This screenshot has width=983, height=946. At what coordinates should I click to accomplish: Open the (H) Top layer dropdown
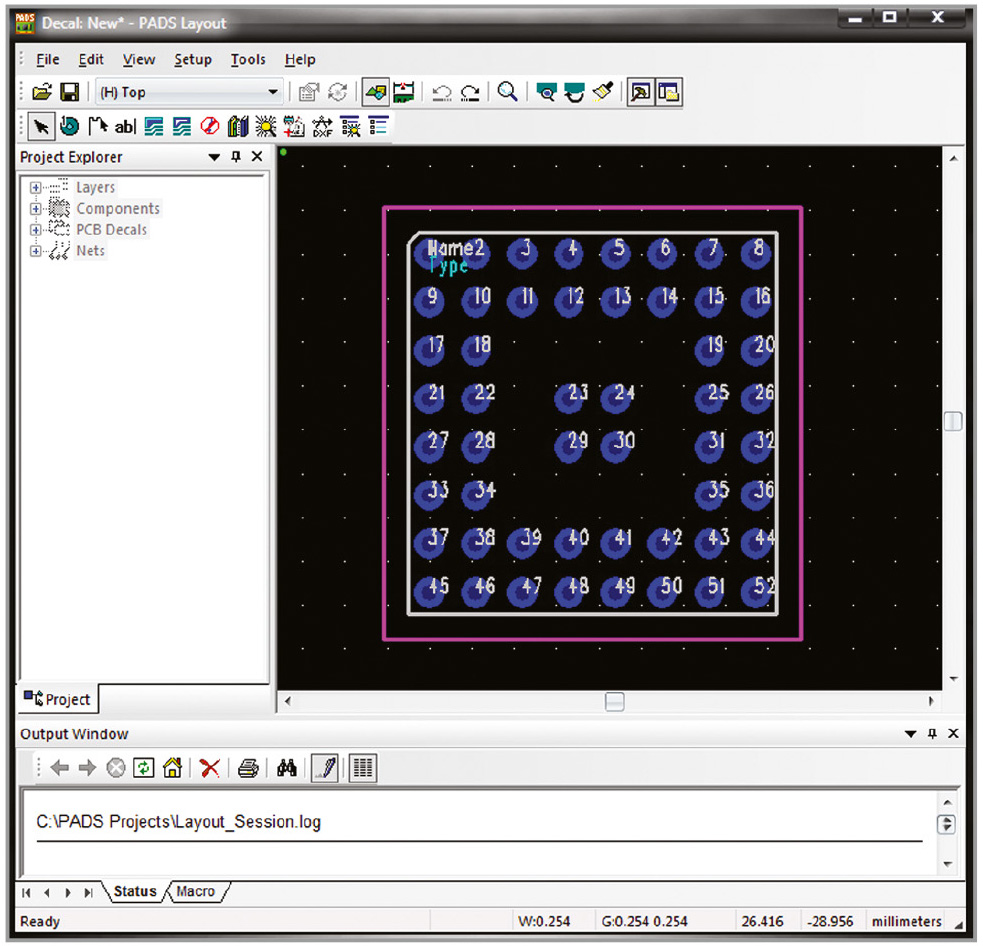pyautogui.click(x=273, y=92)
